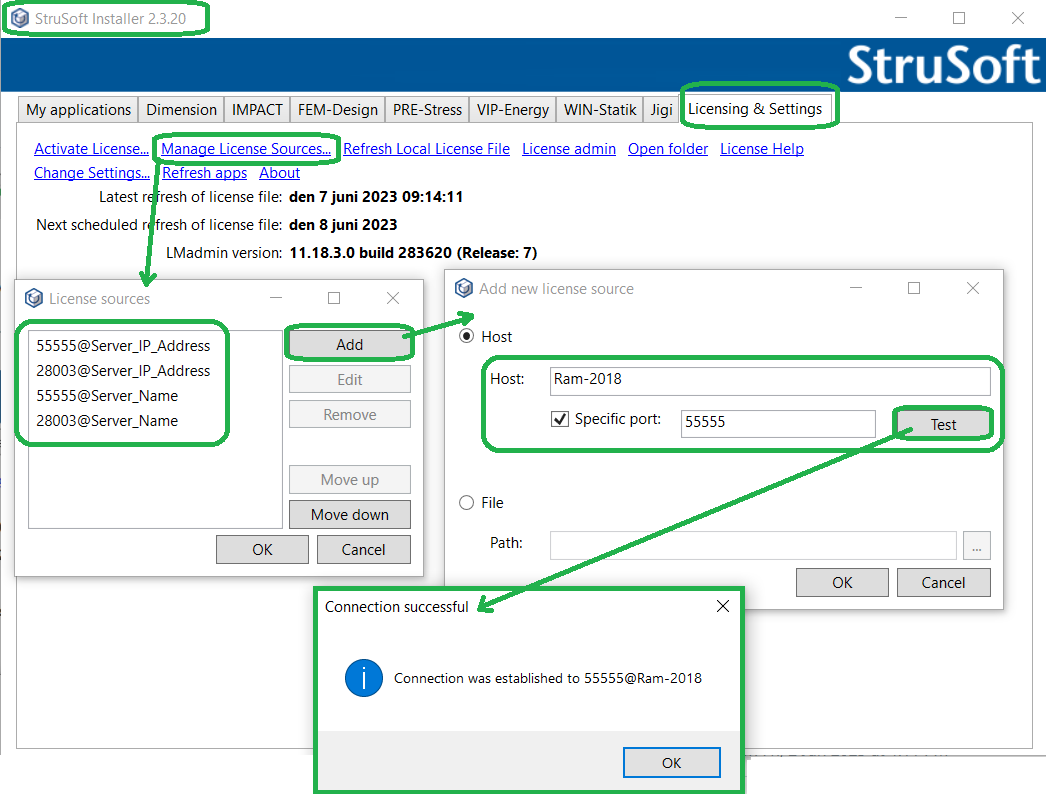
Task: Close the Connection successful dialog with X
Action: [722, 606]
